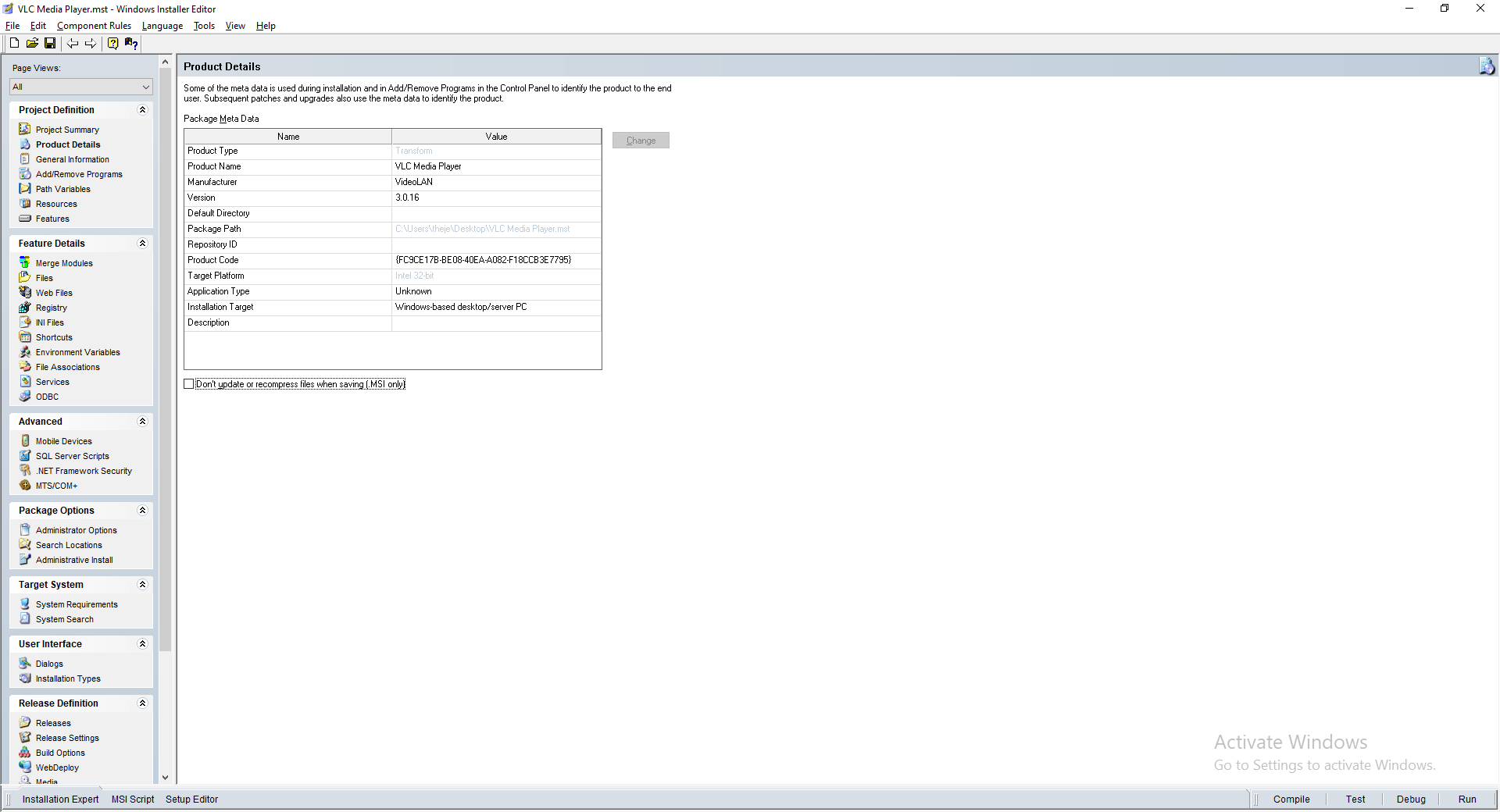Click the help icon at the top right of Product Details
Screen dimensions: 1500x812
coord(1486,66)
